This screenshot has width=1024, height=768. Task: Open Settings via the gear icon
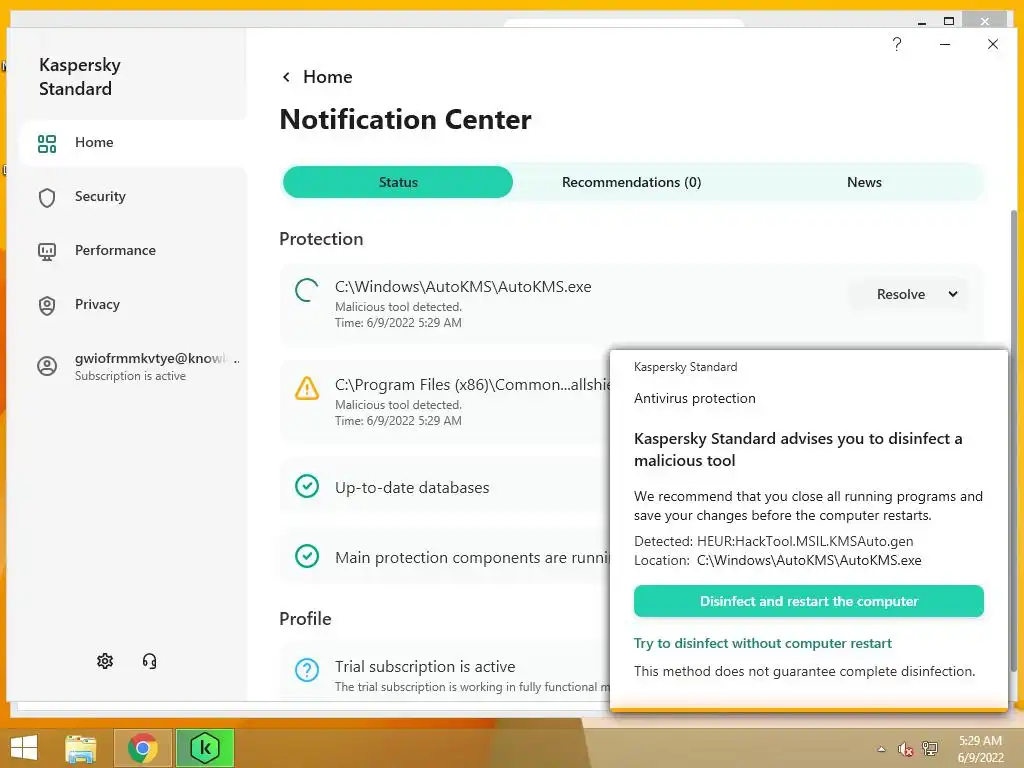coord(105,662)
